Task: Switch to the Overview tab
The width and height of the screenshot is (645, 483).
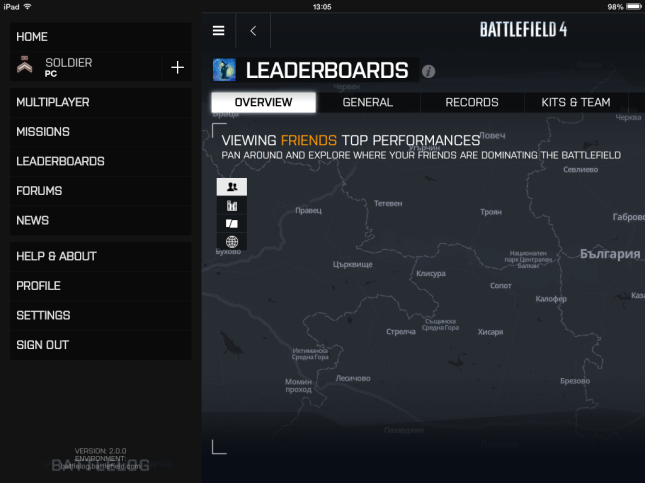Action: pos(263,102)
